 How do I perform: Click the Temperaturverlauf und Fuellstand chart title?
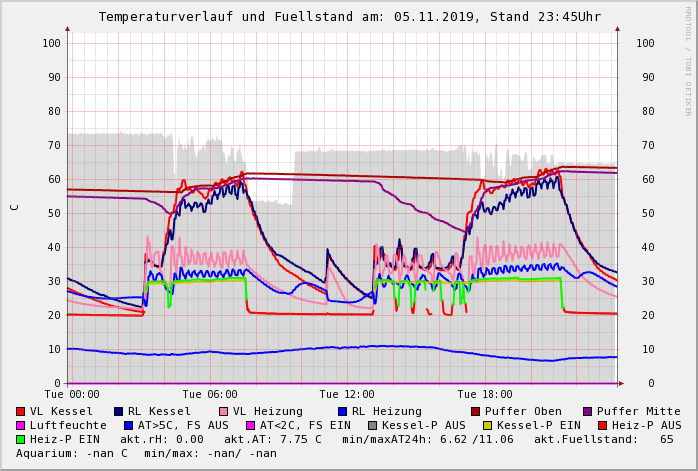coord(349,17)
